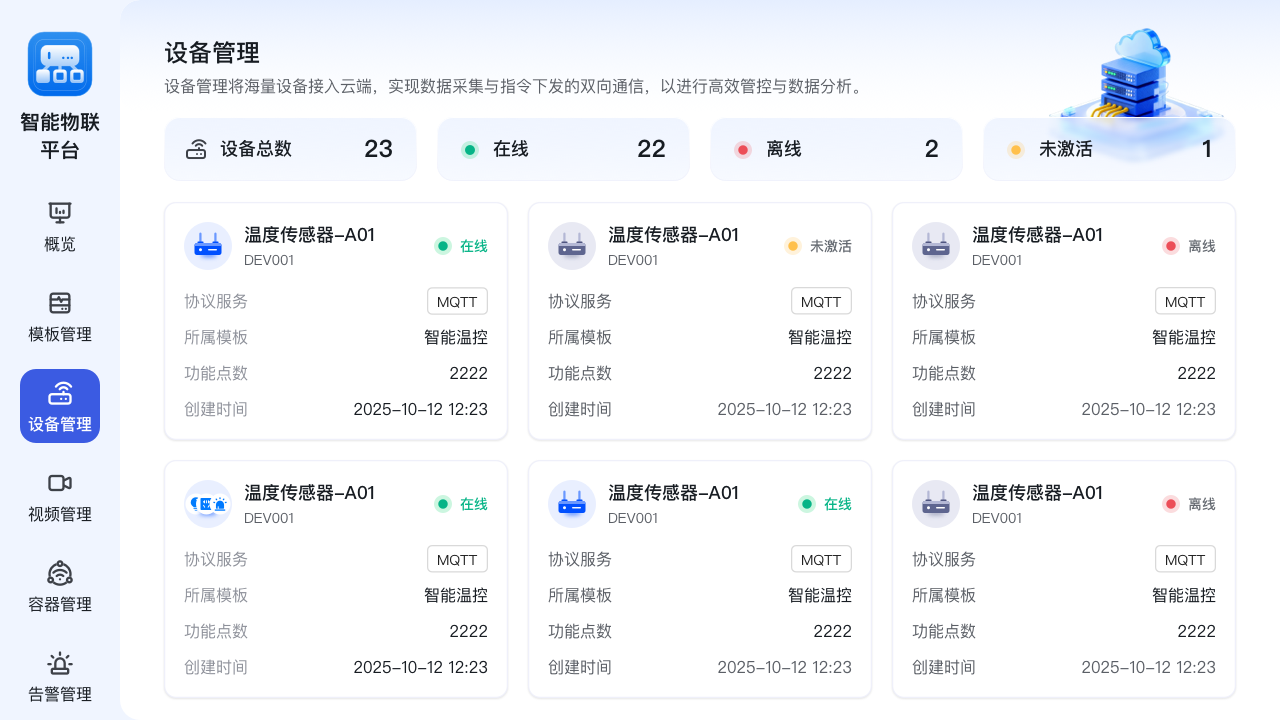This screenshot has height=720, width=1280.
Task: Switch to 设备管理 section
Action: [x=59, y=406]
